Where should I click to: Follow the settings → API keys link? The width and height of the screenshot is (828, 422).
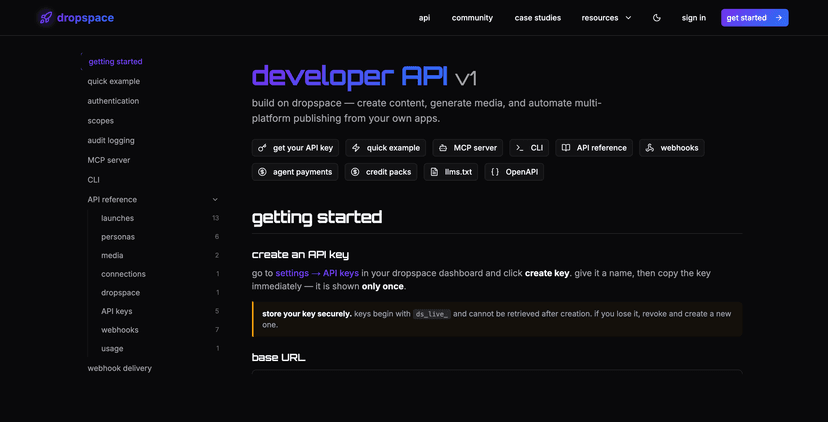317,274
